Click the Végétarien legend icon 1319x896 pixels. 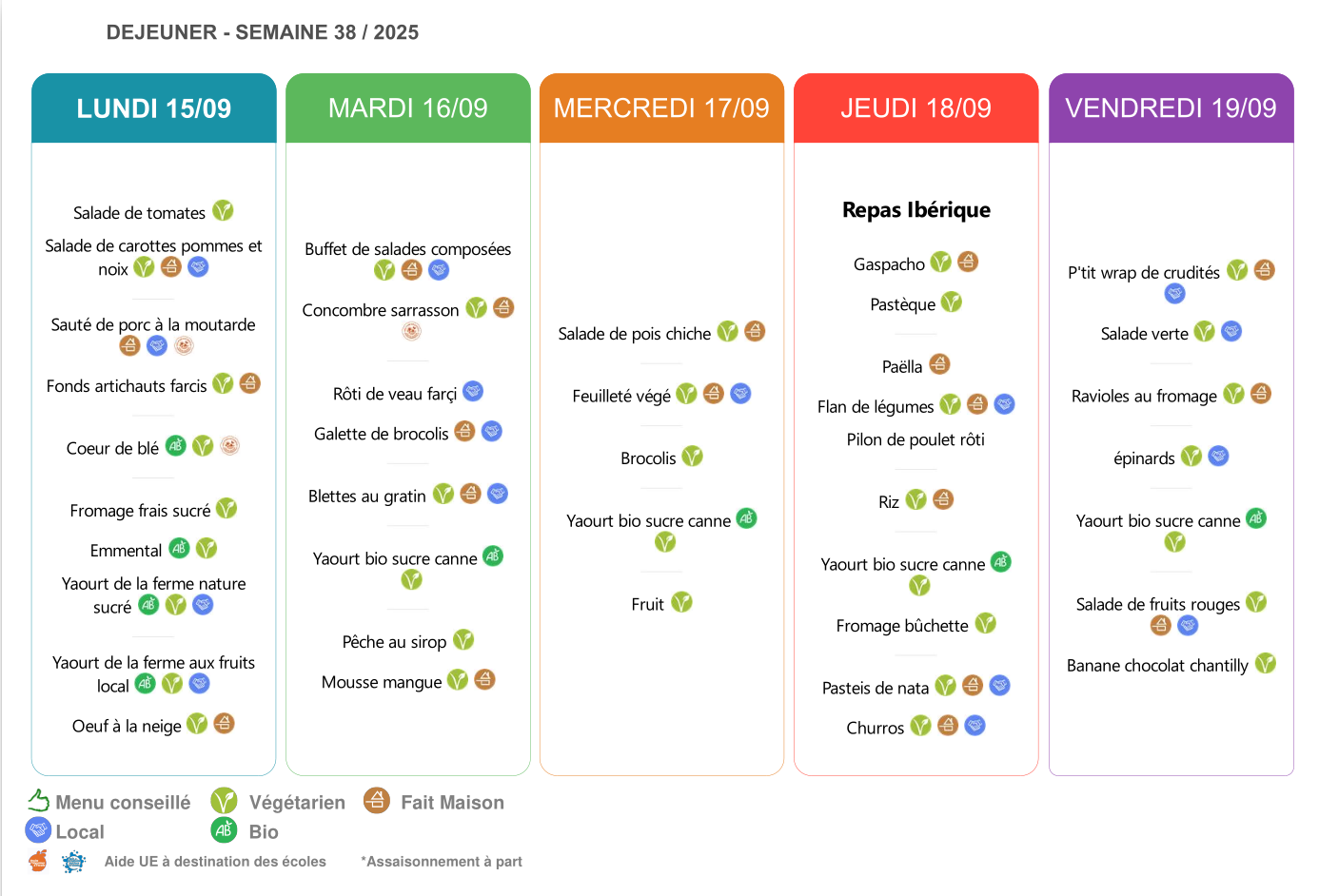point(224,801)
